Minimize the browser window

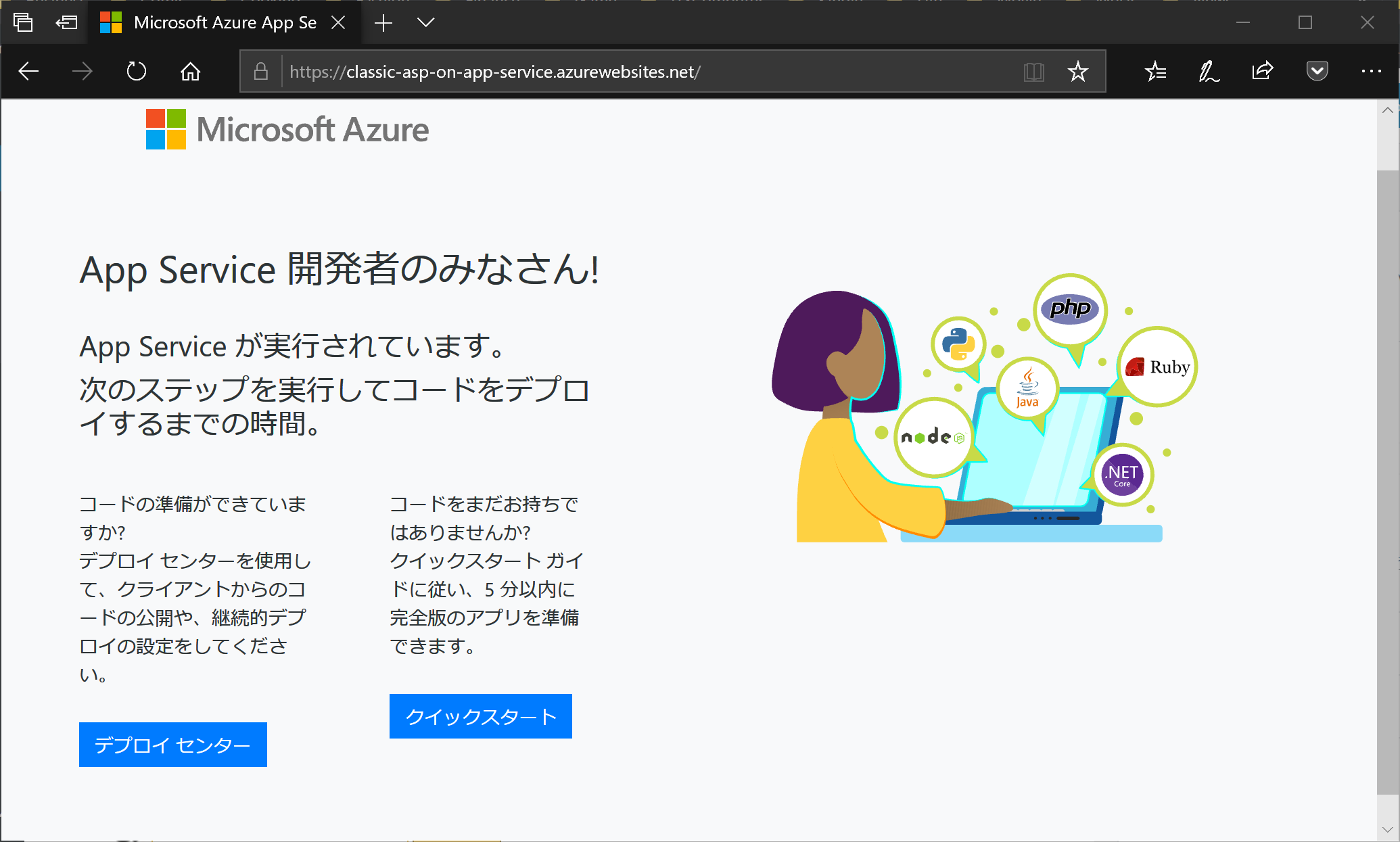click(x=1242, y=22)
